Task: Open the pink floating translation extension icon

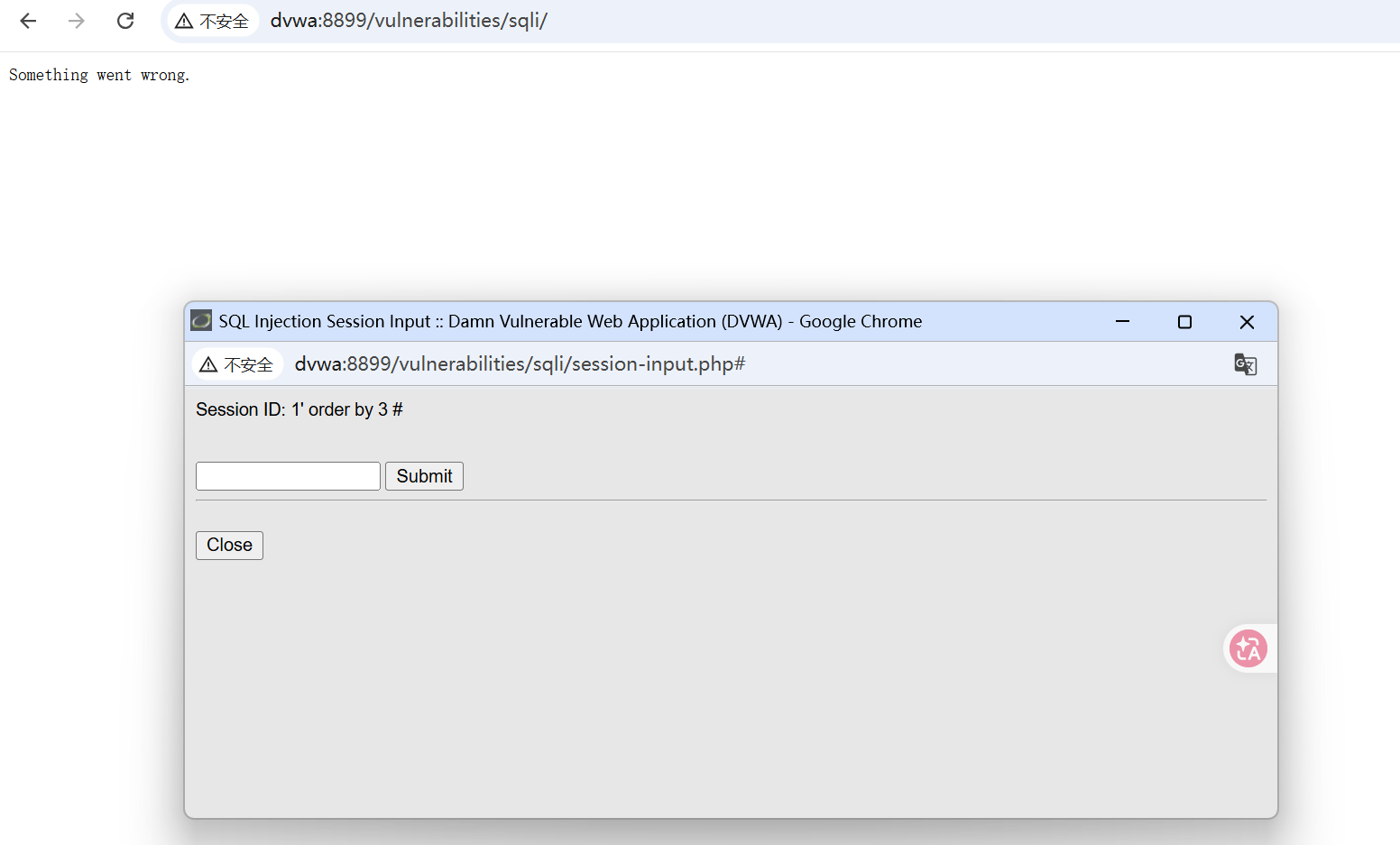Action: tap(1248, 648)
